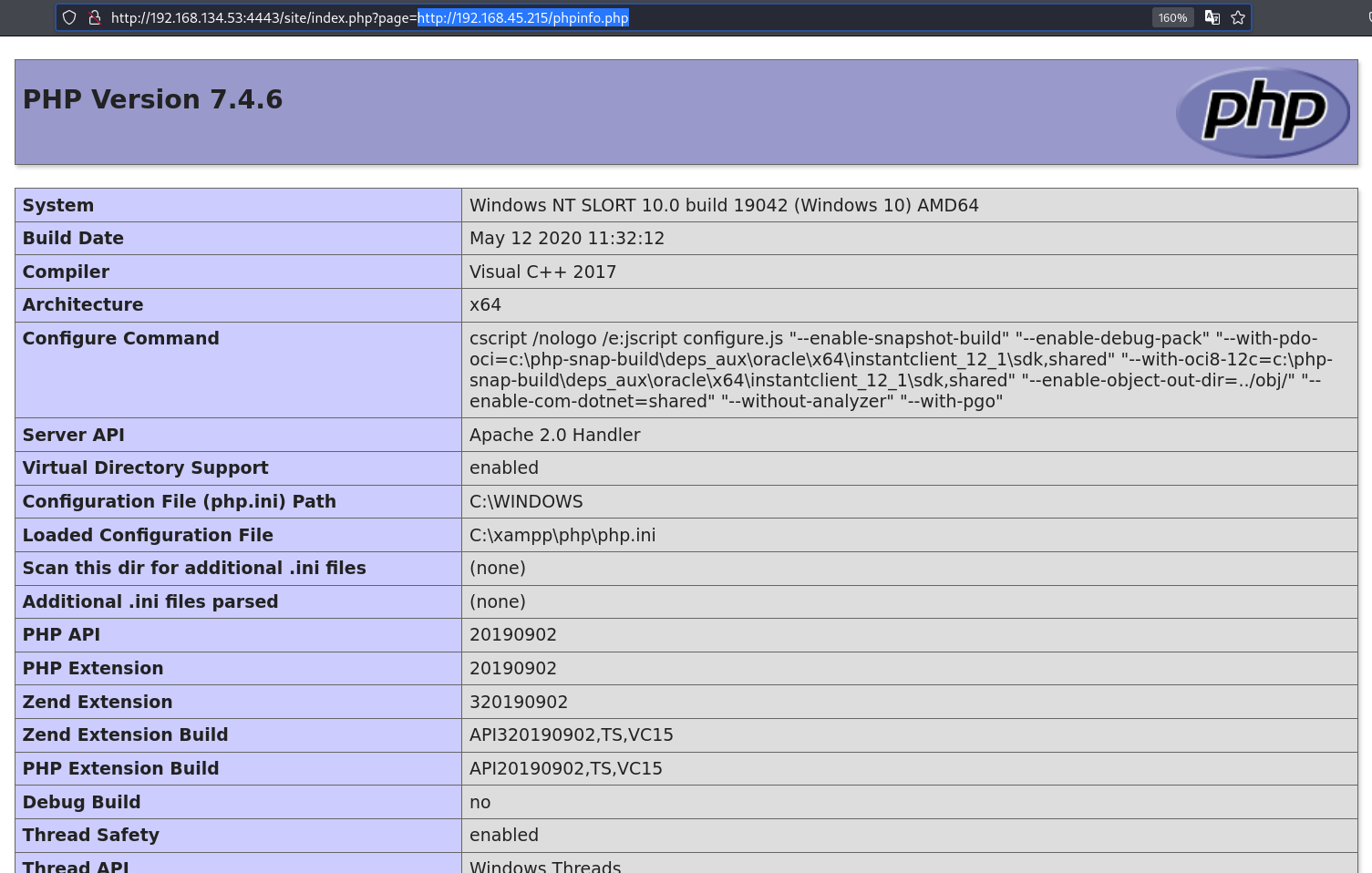Click Scan this dir for additional .ini label

coord(194,568)
